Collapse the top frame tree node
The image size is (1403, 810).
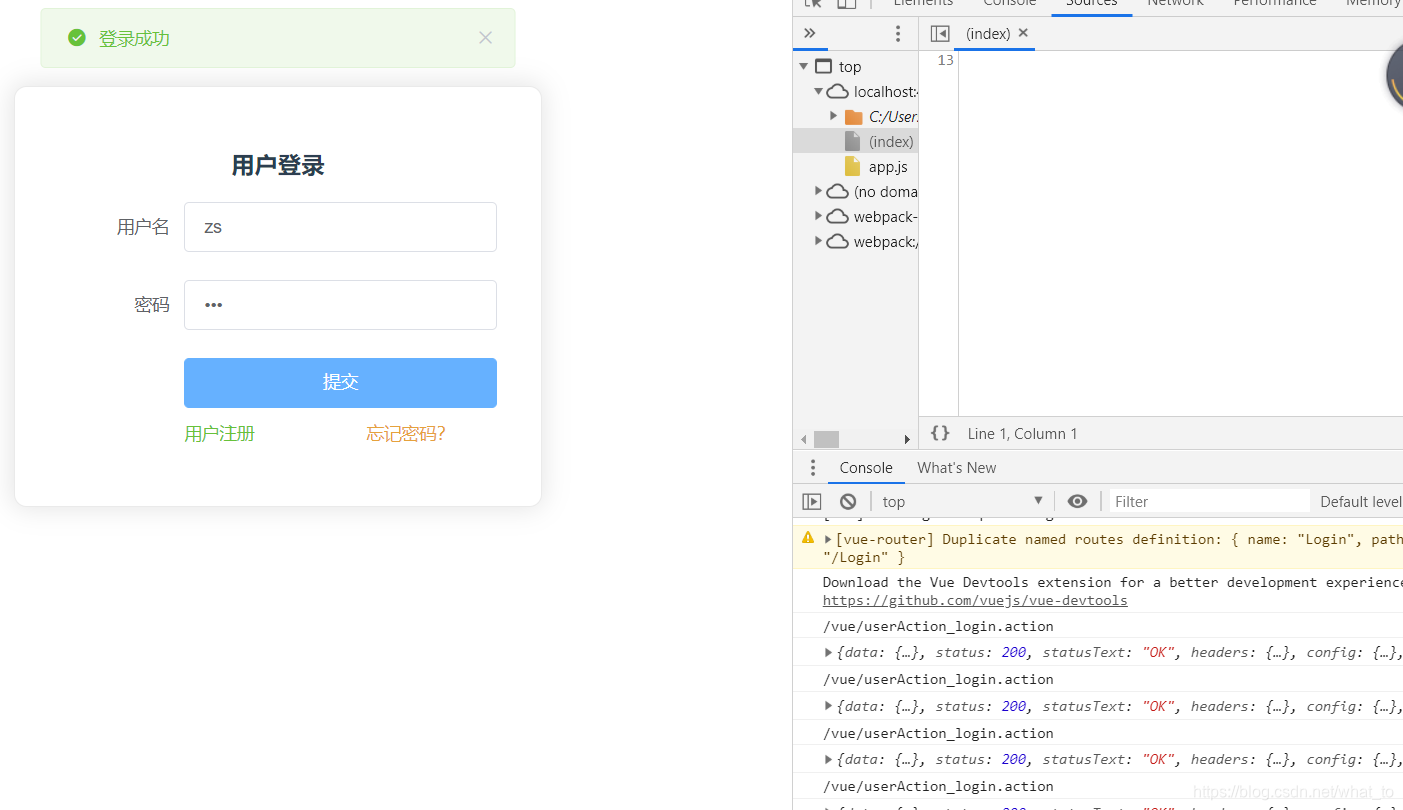tap(804, 66)
